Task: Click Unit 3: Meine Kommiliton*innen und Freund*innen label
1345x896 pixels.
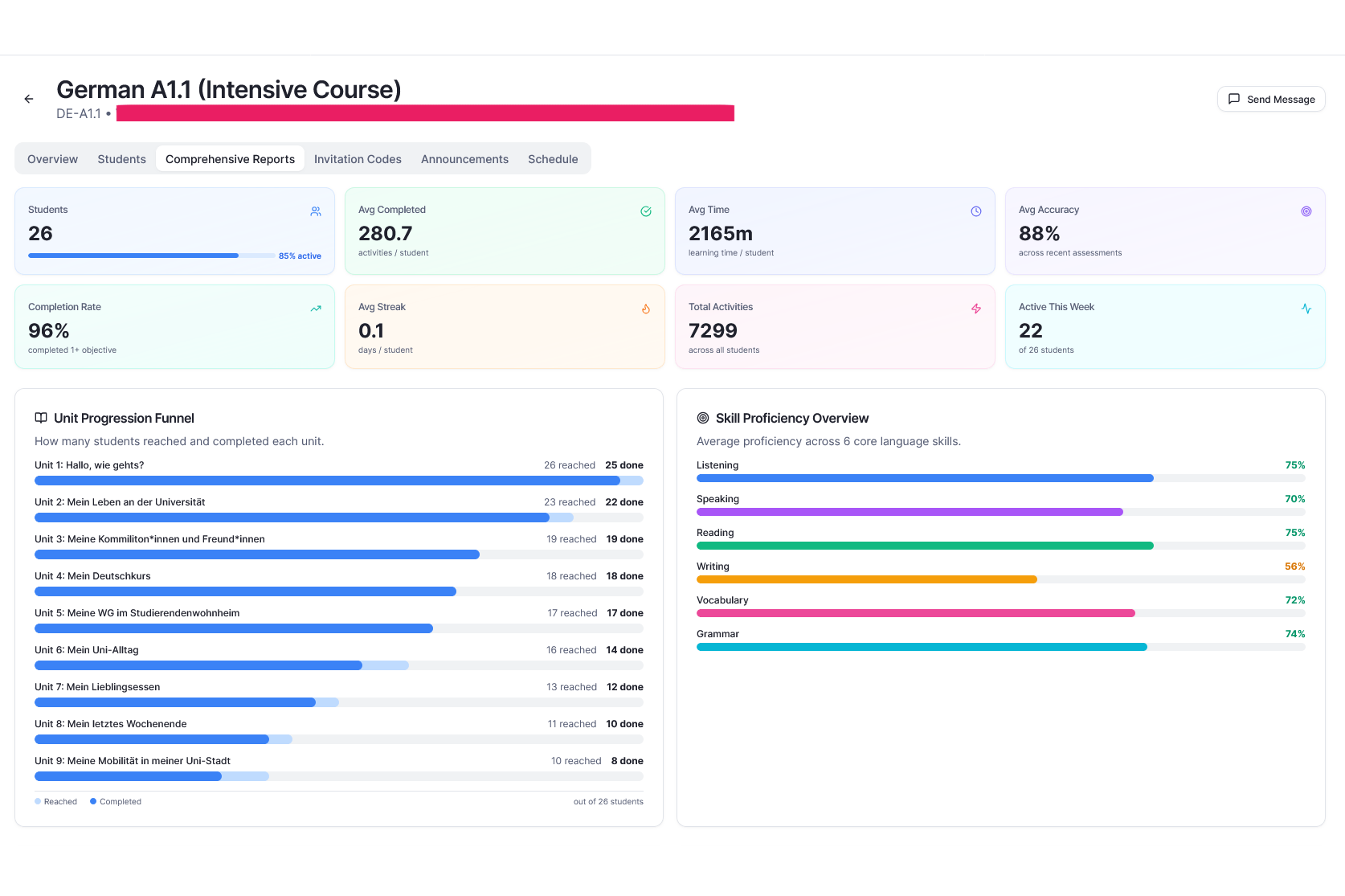Action: [149, 539]
